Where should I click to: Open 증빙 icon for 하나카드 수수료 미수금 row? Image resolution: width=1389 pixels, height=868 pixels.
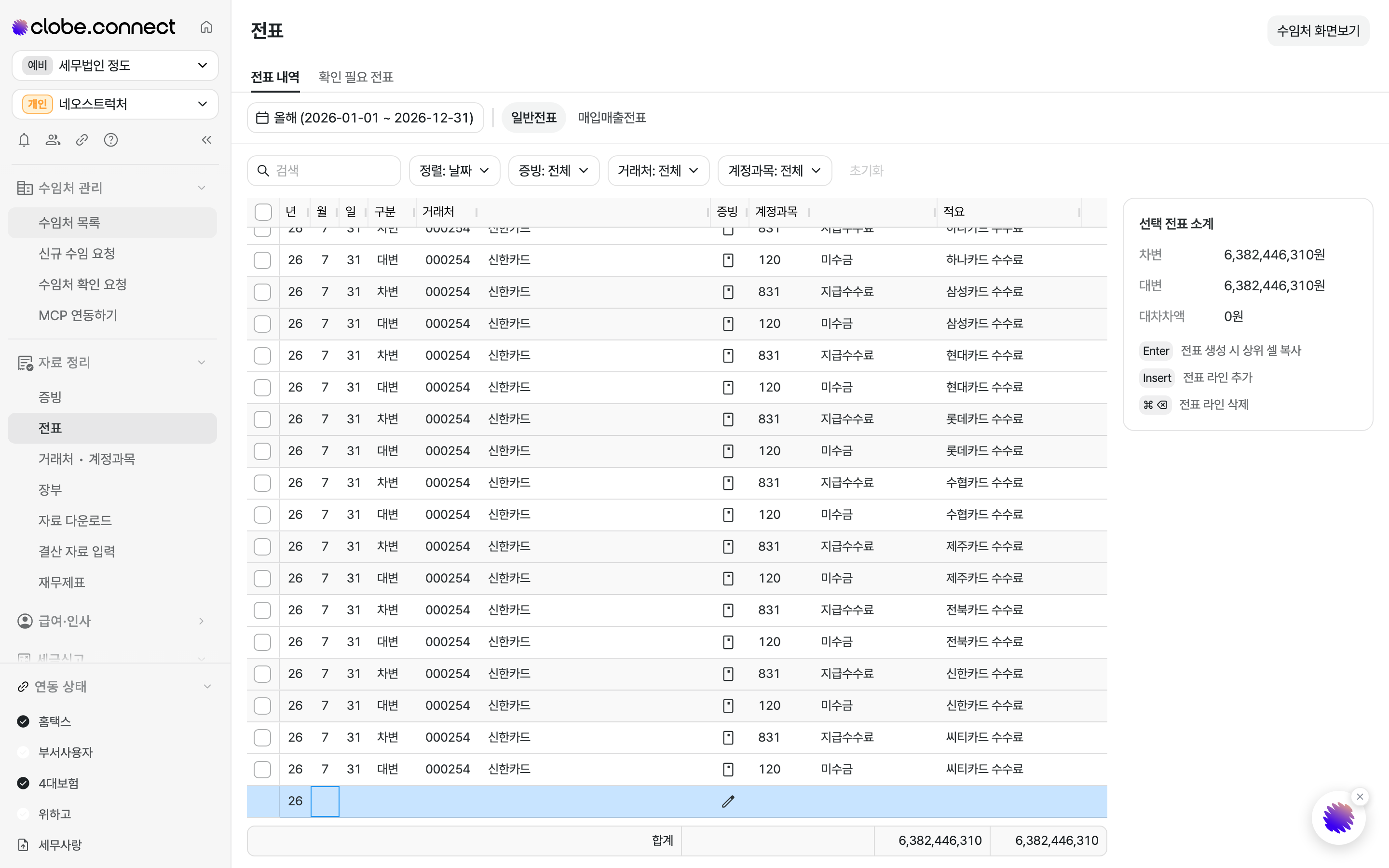pos(728,260)
